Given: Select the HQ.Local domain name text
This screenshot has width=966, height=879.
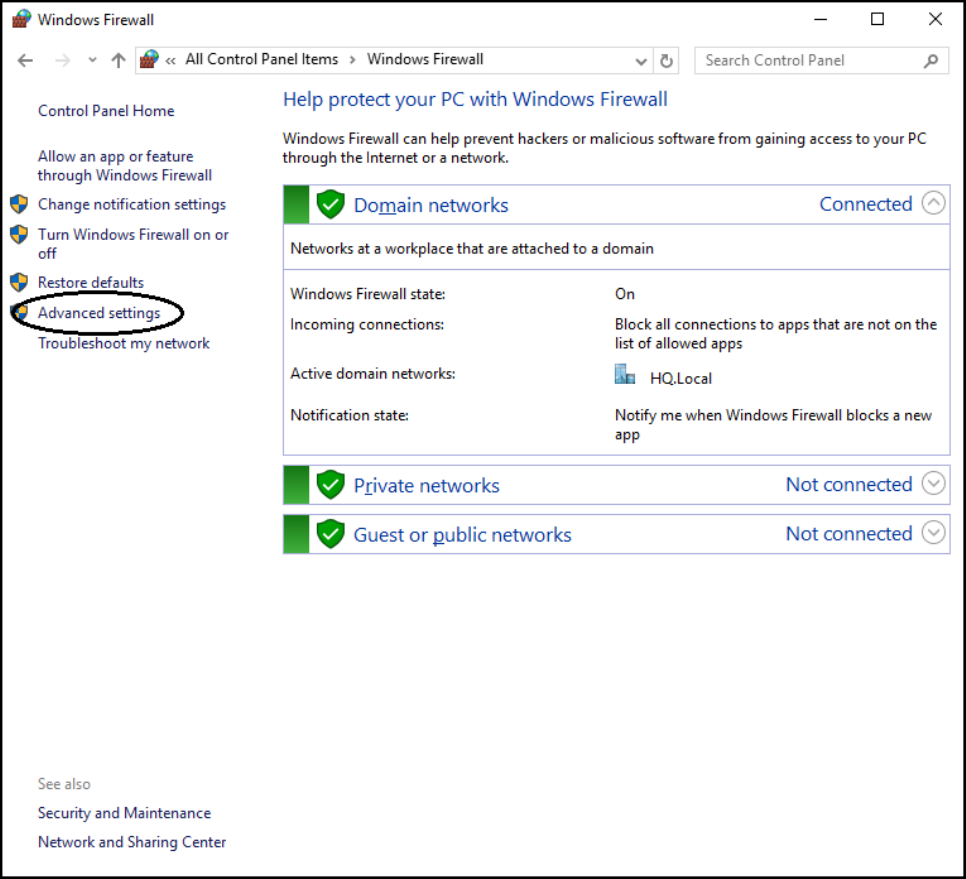Looking at the screenshot, I should coord(681,378).
